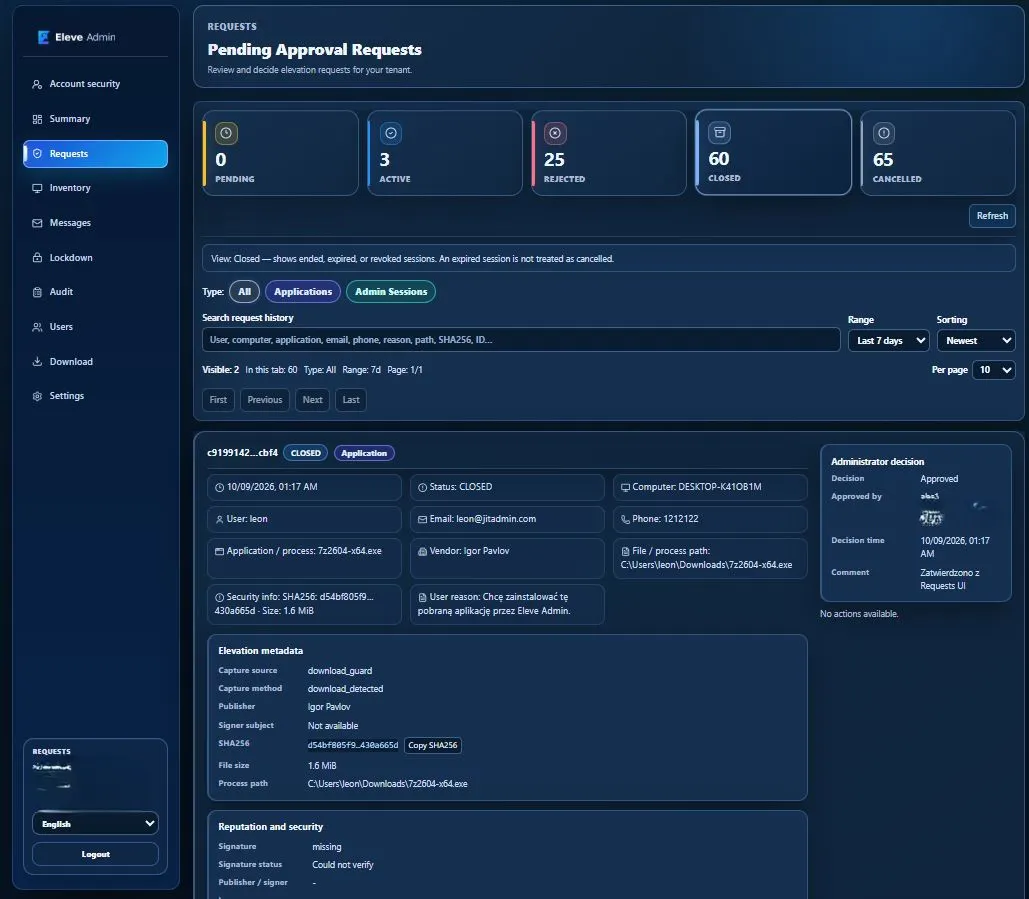
Task: Click file icon beside File / process path
Action: (x=625, y=551)
